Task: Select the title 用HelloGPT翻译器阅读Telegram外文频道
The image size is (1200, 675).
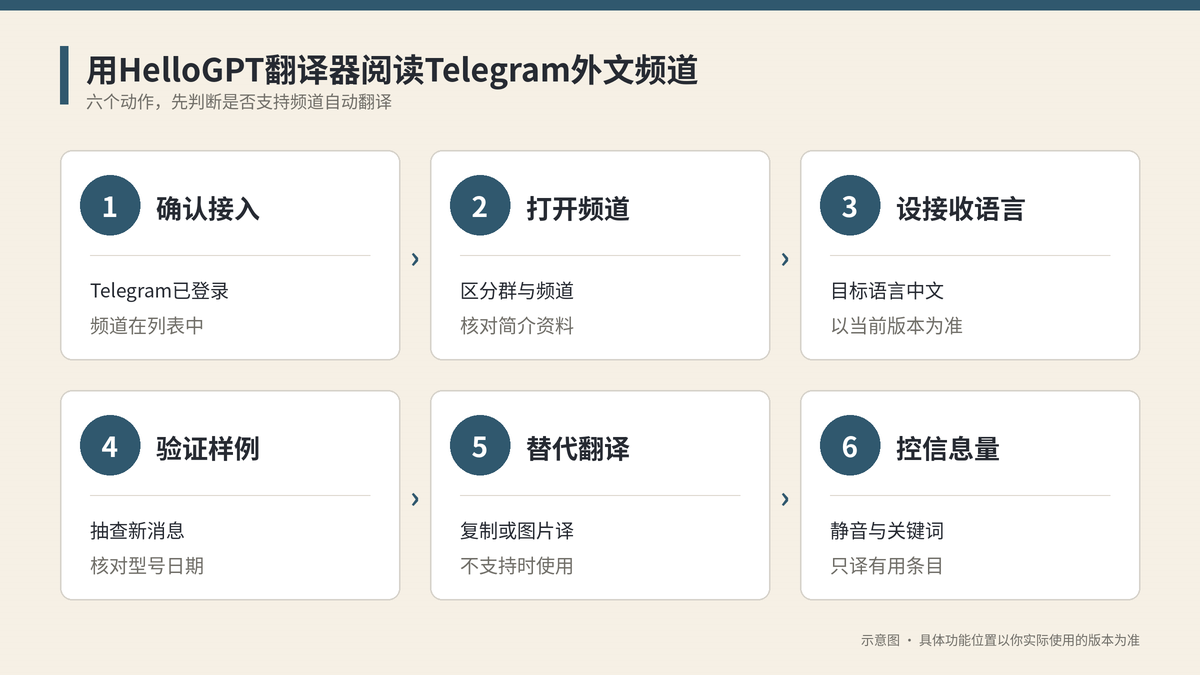Action: click(392, 71)
